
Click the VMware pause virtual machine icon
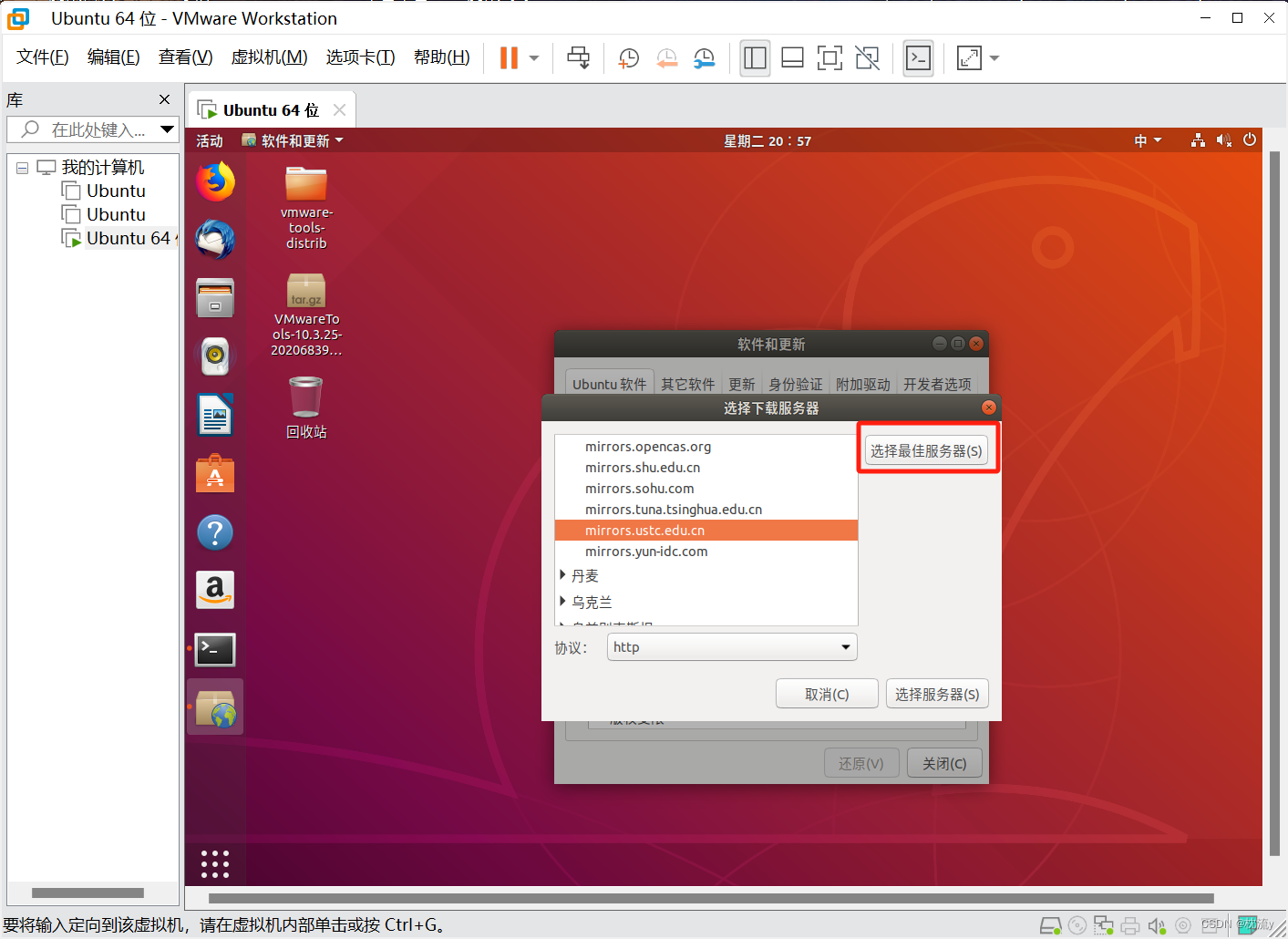click(509, 58)
